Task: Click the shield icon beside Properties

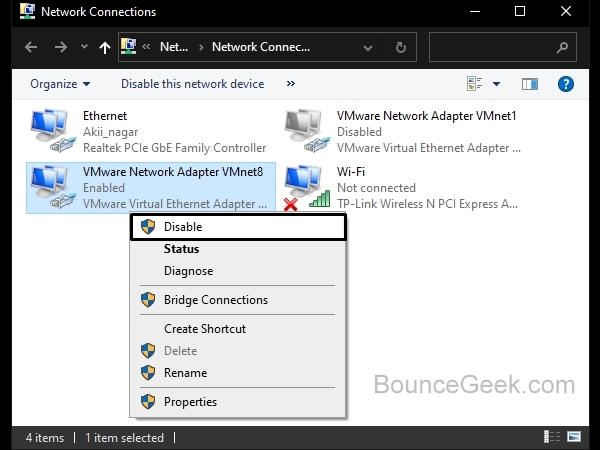Action: tap(148, 402)
